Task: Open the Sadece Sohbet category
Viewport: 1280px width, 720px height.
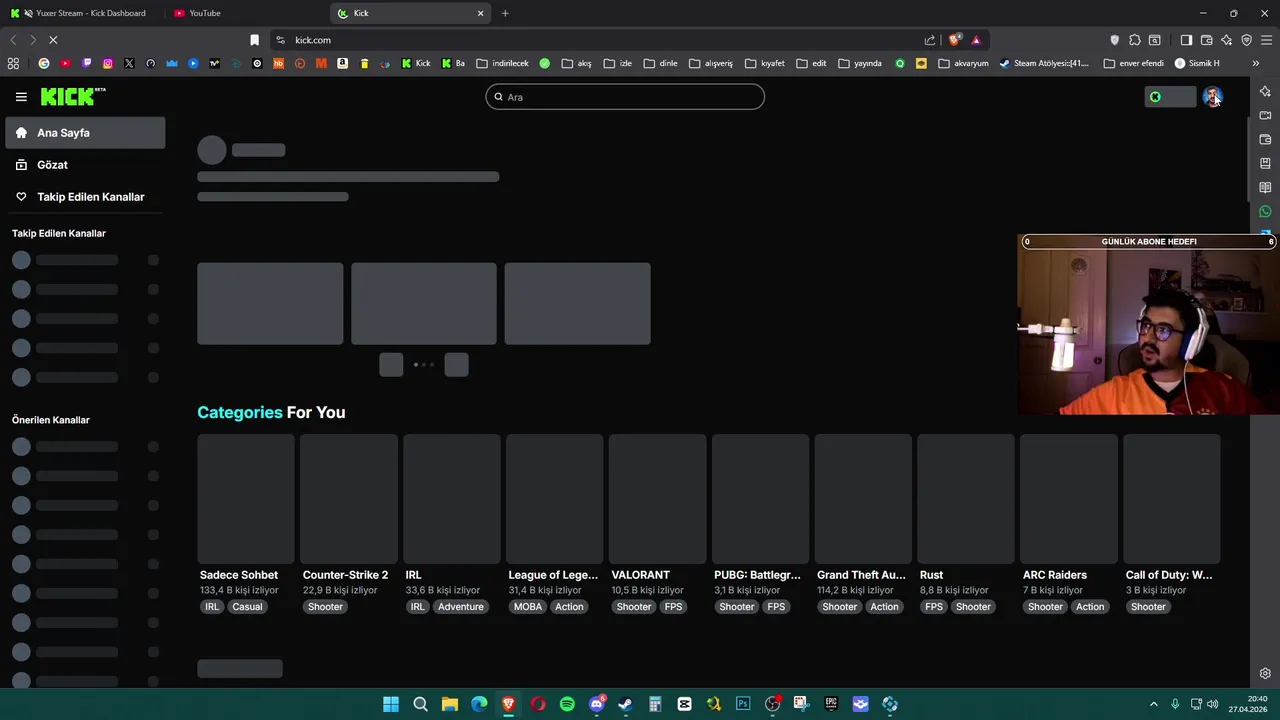Action: (239, 575)
